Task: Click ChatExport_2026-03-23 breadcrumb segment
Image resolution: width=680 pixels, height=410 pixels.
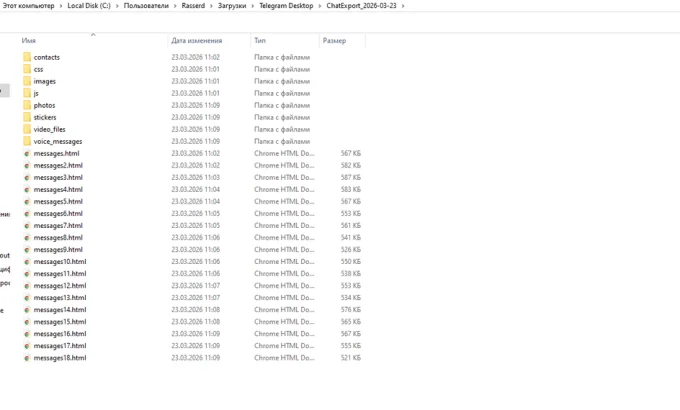Action: coord(361,6)
